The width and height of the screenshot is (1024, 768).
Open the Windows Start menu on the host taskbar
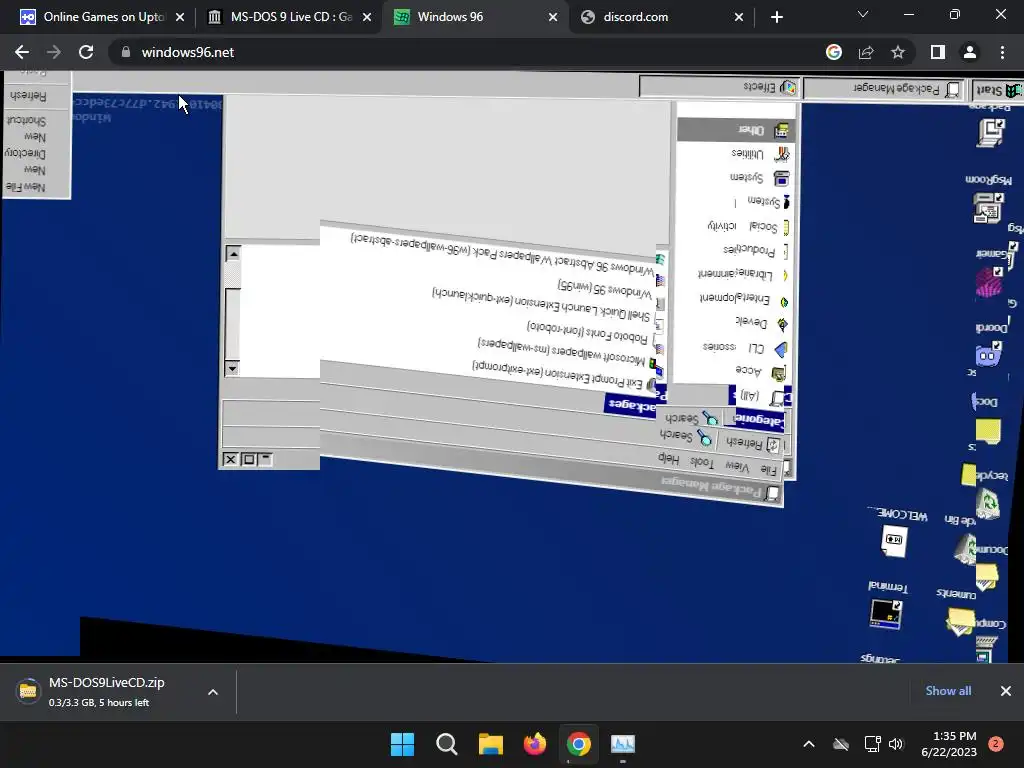pos(402,744)
